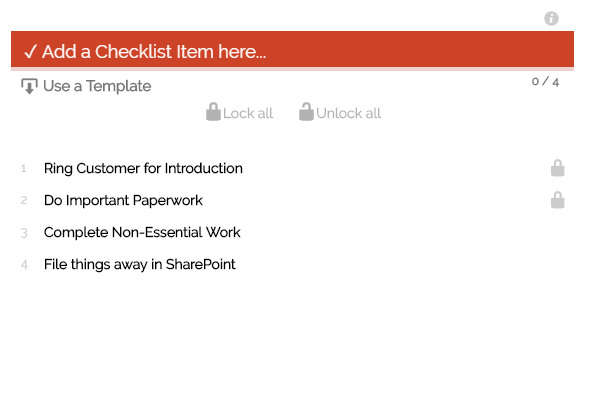Click the Unlock all text button
The image size is (590, 398).
pos(348,113)
